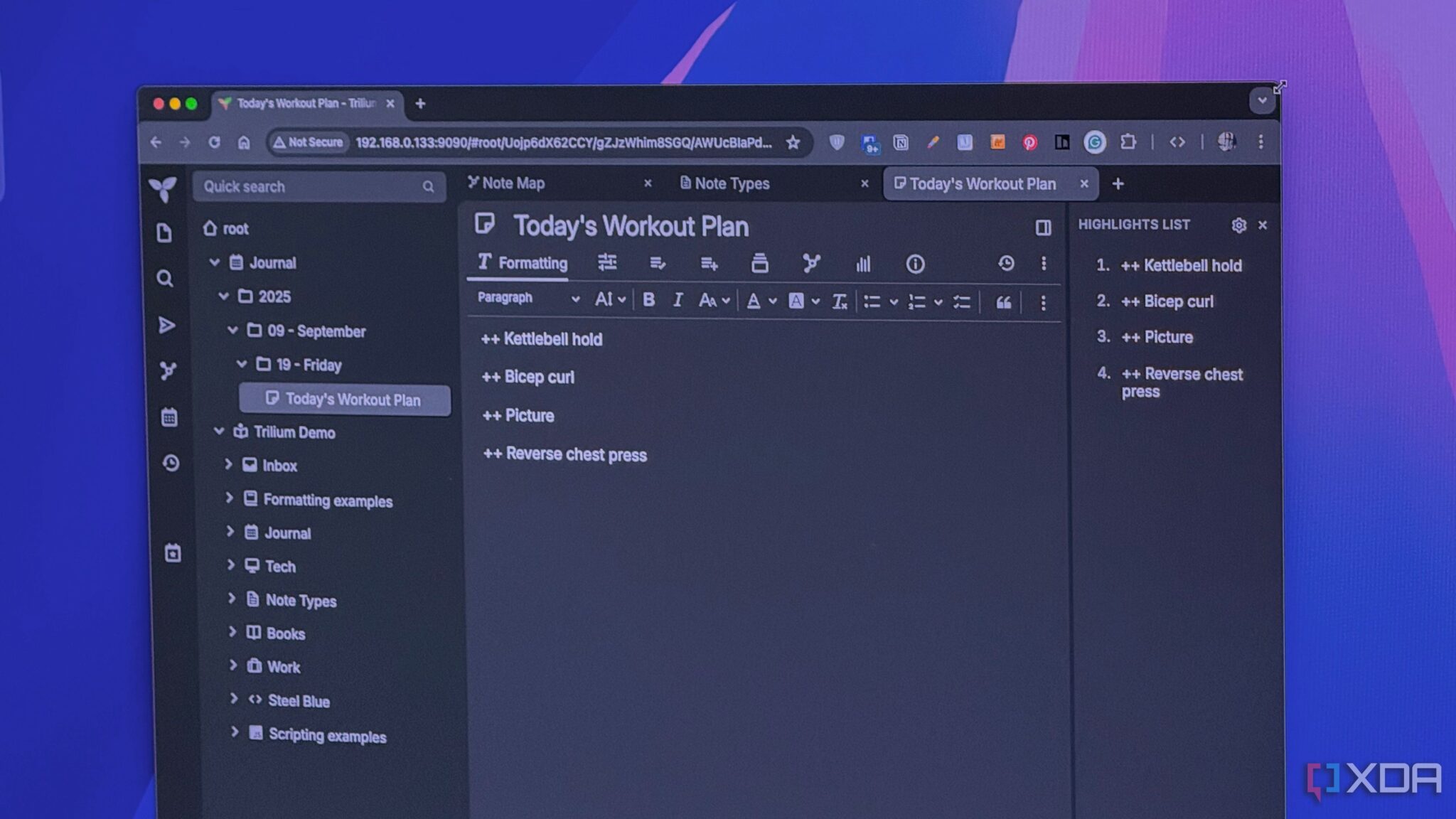The width and height of the screenshot is (1456, 819).
Task: Open the calendar icon in left sidebar
Action: tap(169, 417)
